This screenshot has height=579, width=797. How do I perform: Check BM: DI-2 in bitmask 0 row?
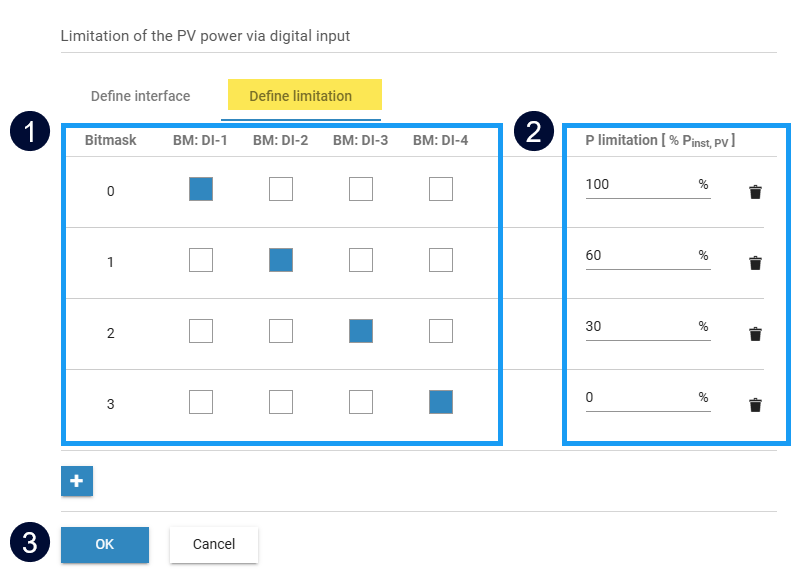coord(281,189)
